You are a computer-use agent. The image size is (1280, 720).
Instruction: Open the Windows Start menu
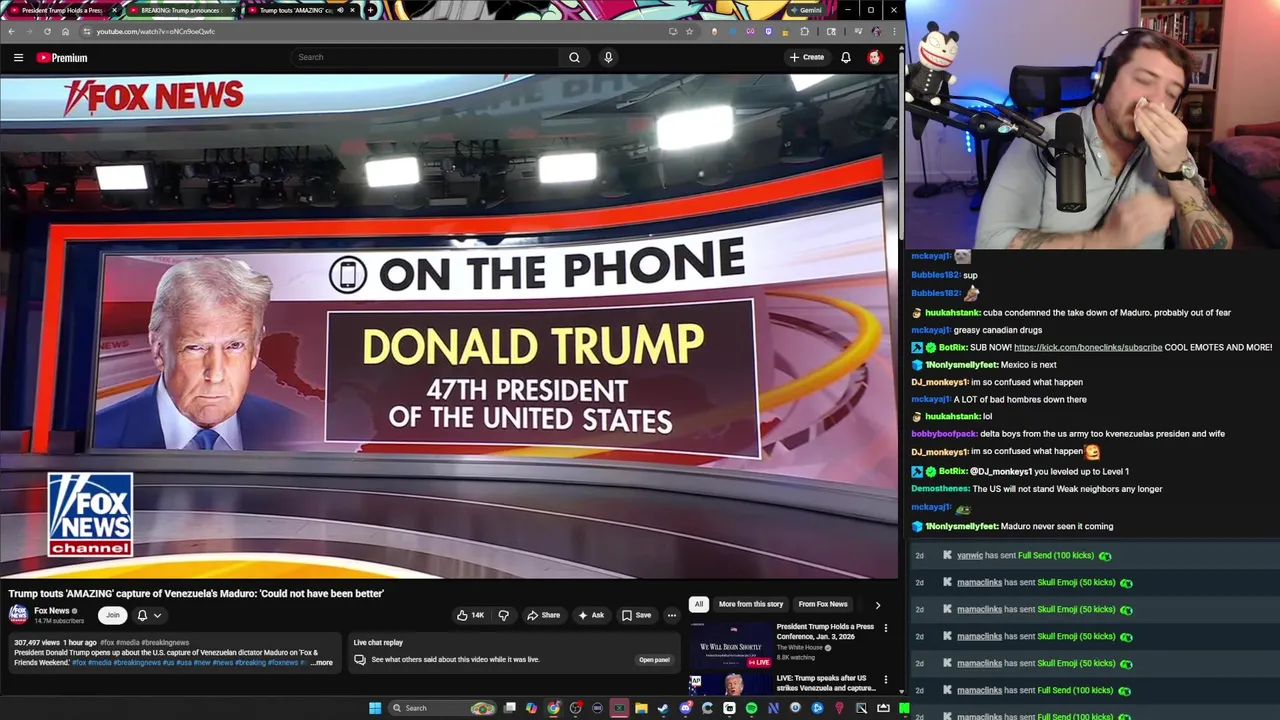(x=375, y=708)
